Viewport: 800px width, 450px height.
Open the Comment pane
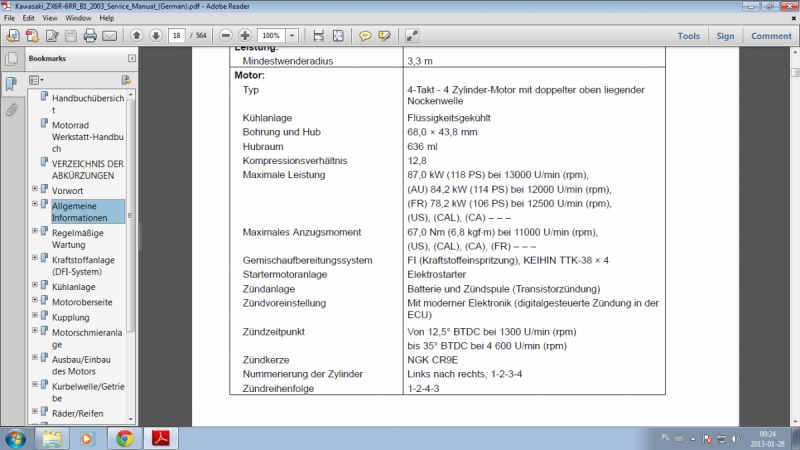click(771, 36)
